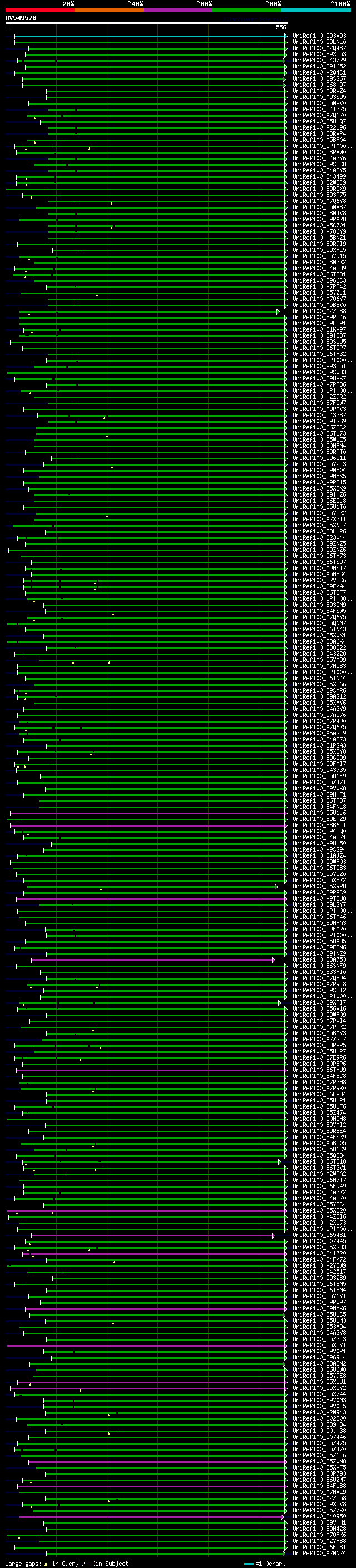Viewport: 356px width, 1568px height.
Task: Open hit UniRef100_B9ETZ9
Action: pyautogui.click(x=319, y=819)
